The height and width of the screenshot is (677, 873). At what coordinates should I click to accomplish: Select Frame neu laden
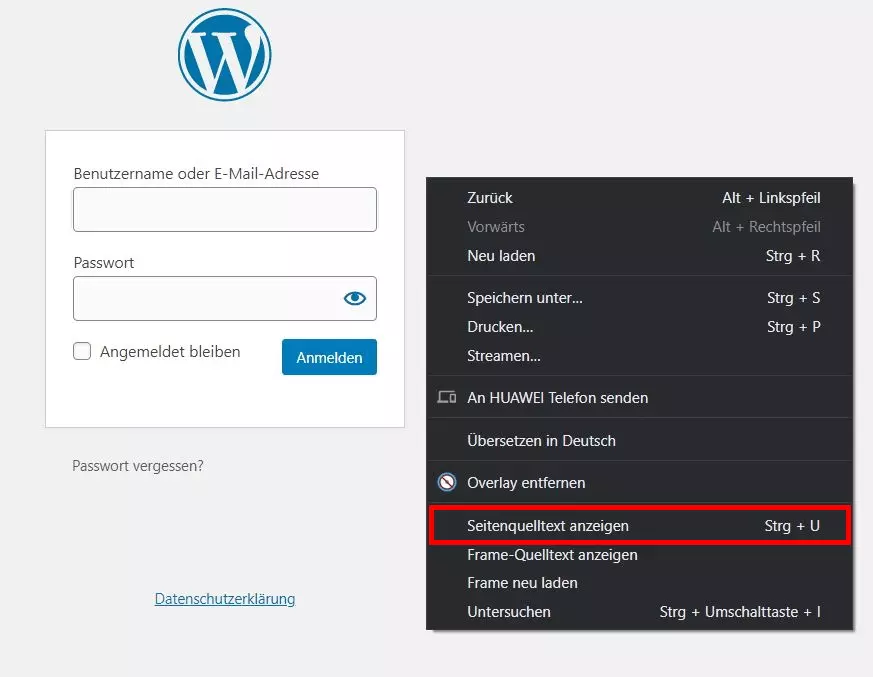pos(639,583)
